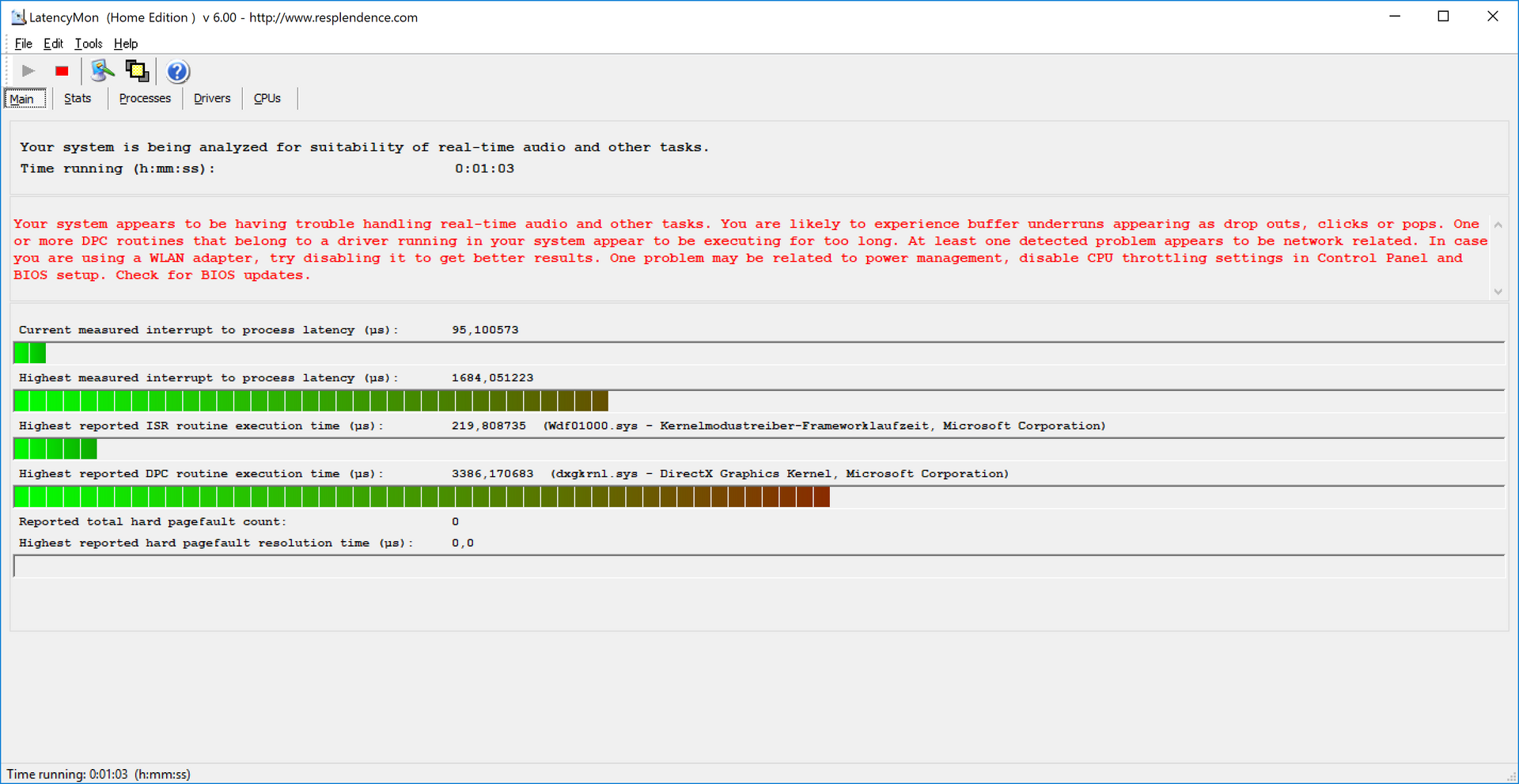The image size is (1519, 784).
Task: Click the 'Highest reported hard pagefault resolution time' label
Action: (216, 543)
